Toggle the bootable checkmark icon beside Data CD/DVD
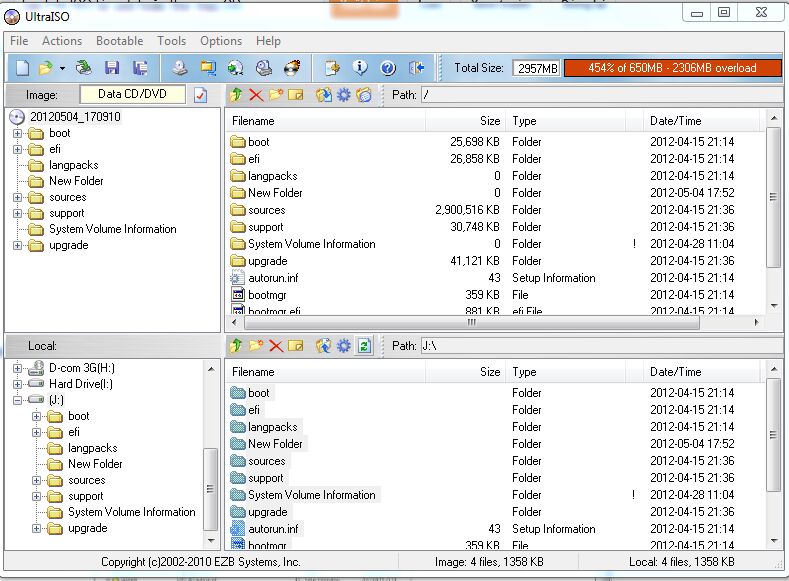This screenshot has width=789, height=581. pos(200,95)
